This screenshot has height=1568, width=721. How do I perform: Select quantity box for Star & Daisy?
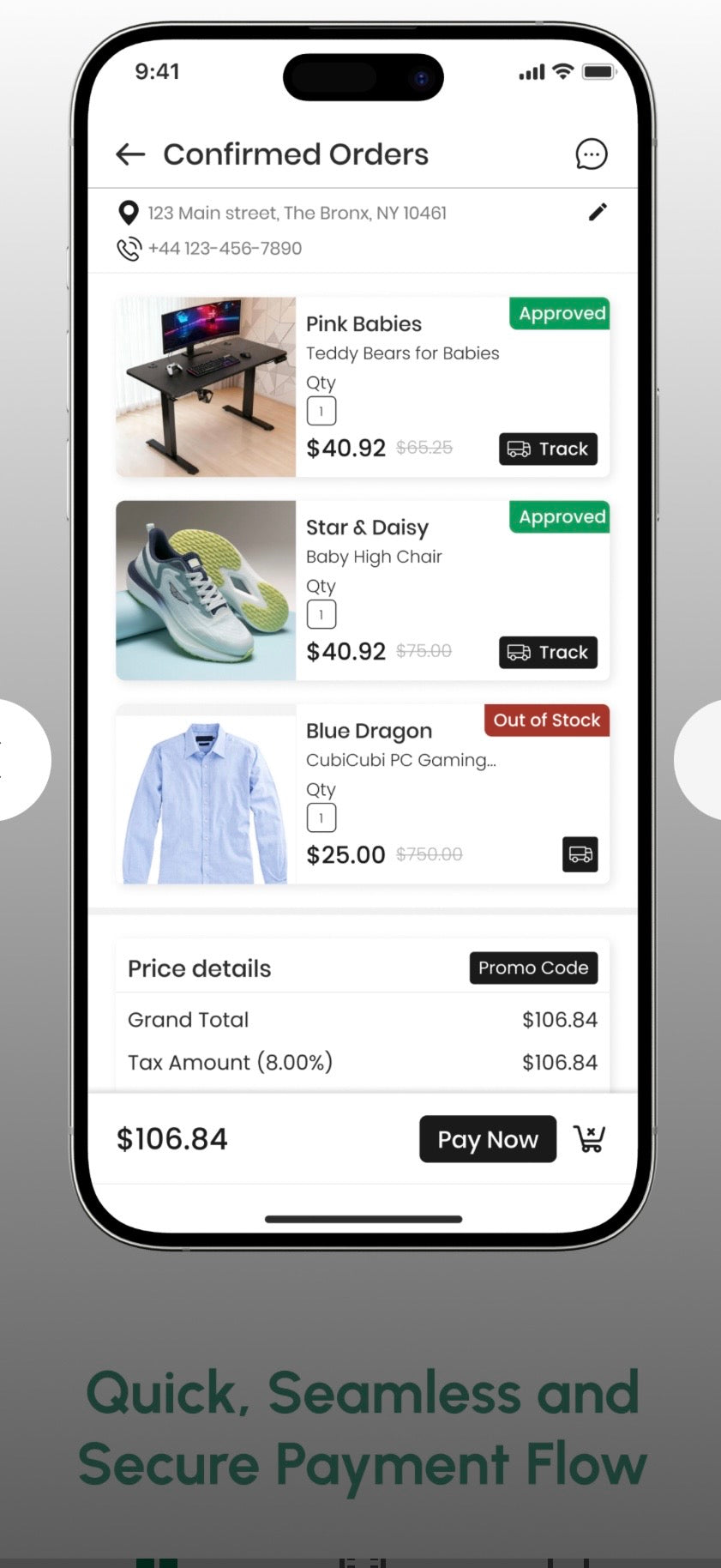321,614
